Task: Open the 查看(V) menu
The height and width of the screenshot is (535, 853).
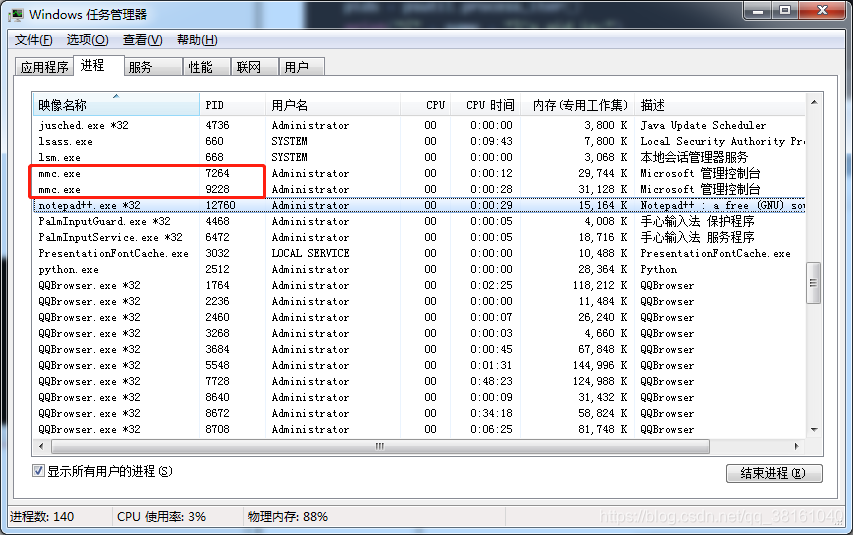Action: [x=143, y=40]
